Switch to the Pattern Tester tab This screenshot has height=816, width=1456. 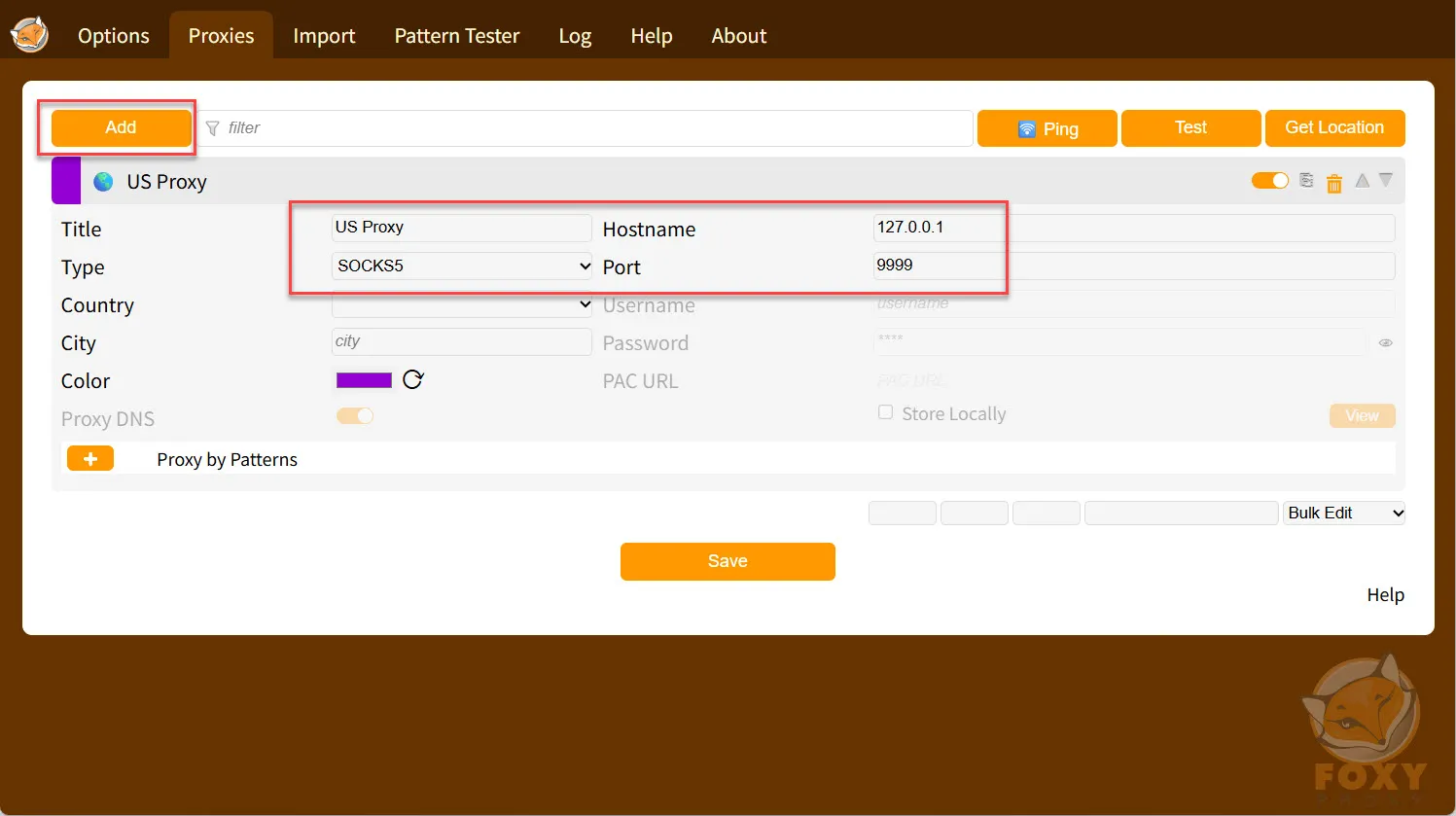click(x=457, y=36)
